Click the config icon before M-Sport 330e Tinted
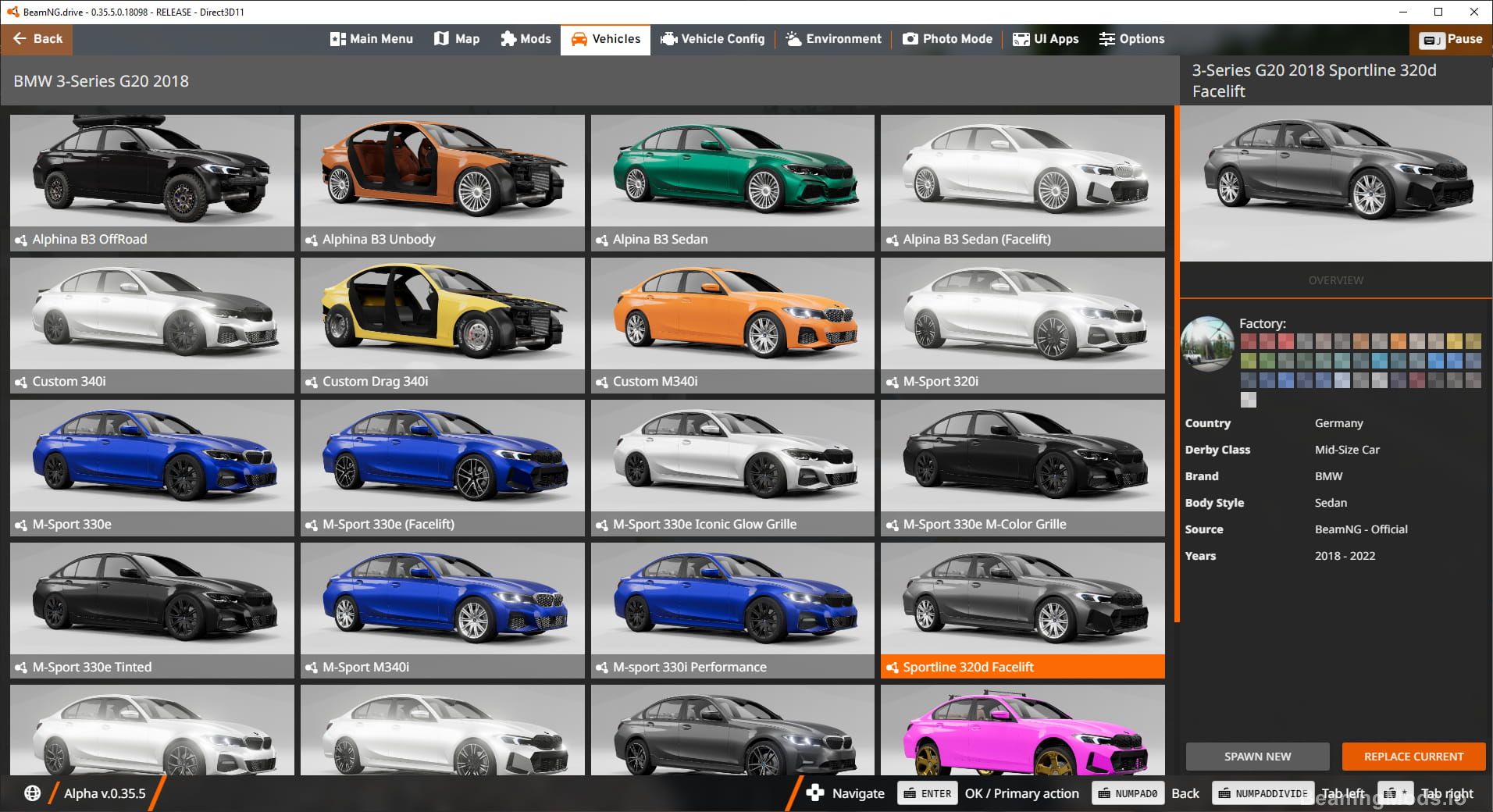This screenshot has width=1493, height=812. (21, 668)
